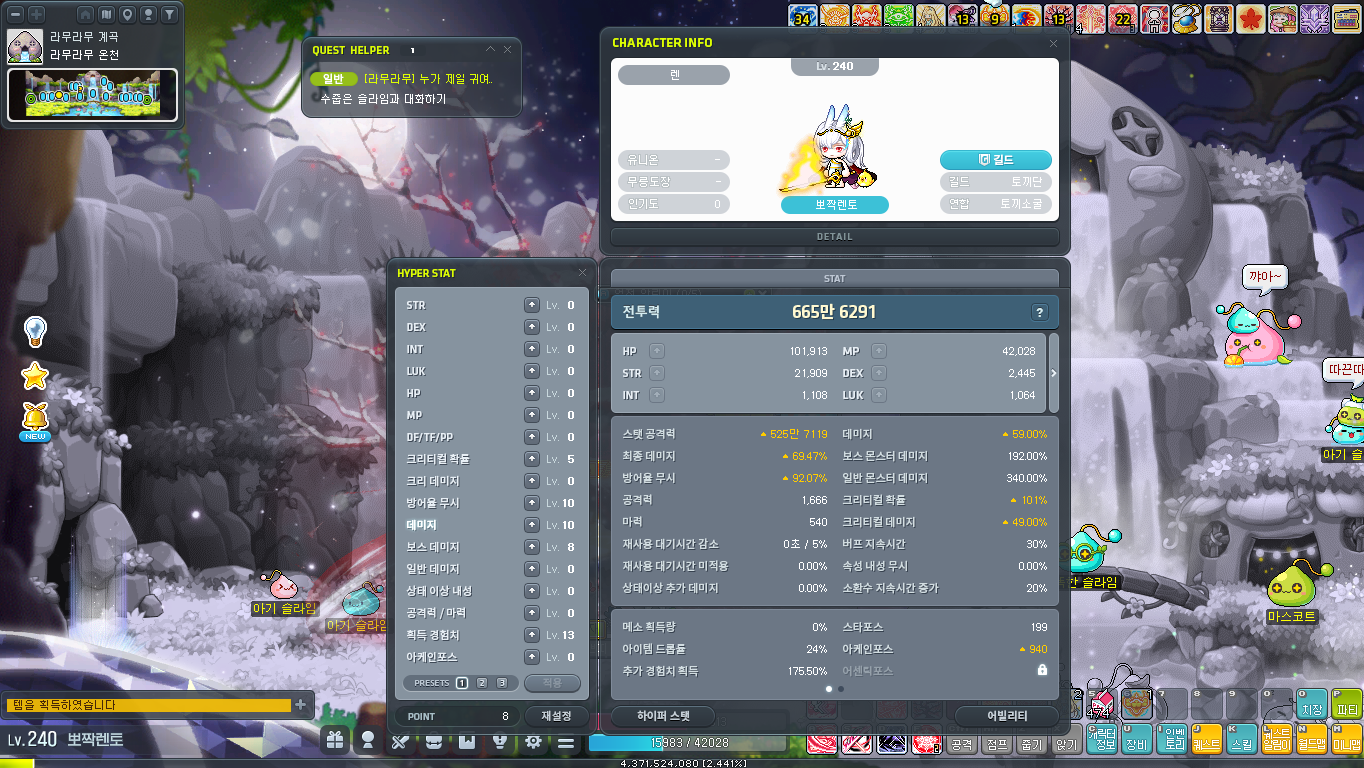The height and width of the screenshot is (768, 1364).
Task: Click the red maple leaf buff icon
Action: click(x=1250, y=17)
